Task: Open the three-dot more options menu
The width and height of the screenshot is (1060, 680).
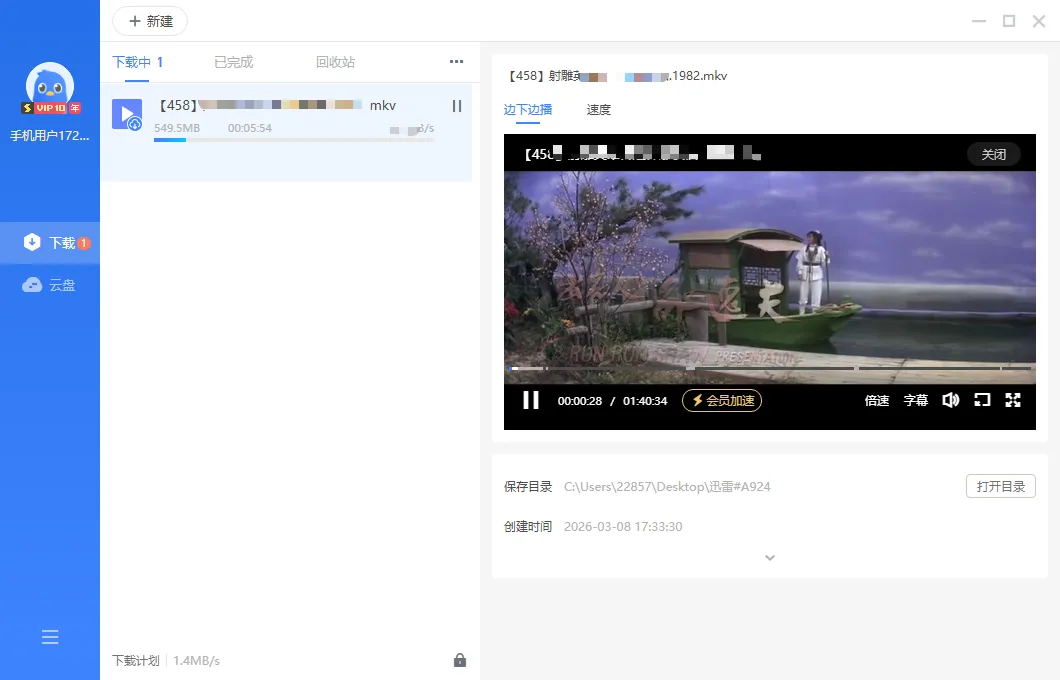Action: [x=456, y=62]
